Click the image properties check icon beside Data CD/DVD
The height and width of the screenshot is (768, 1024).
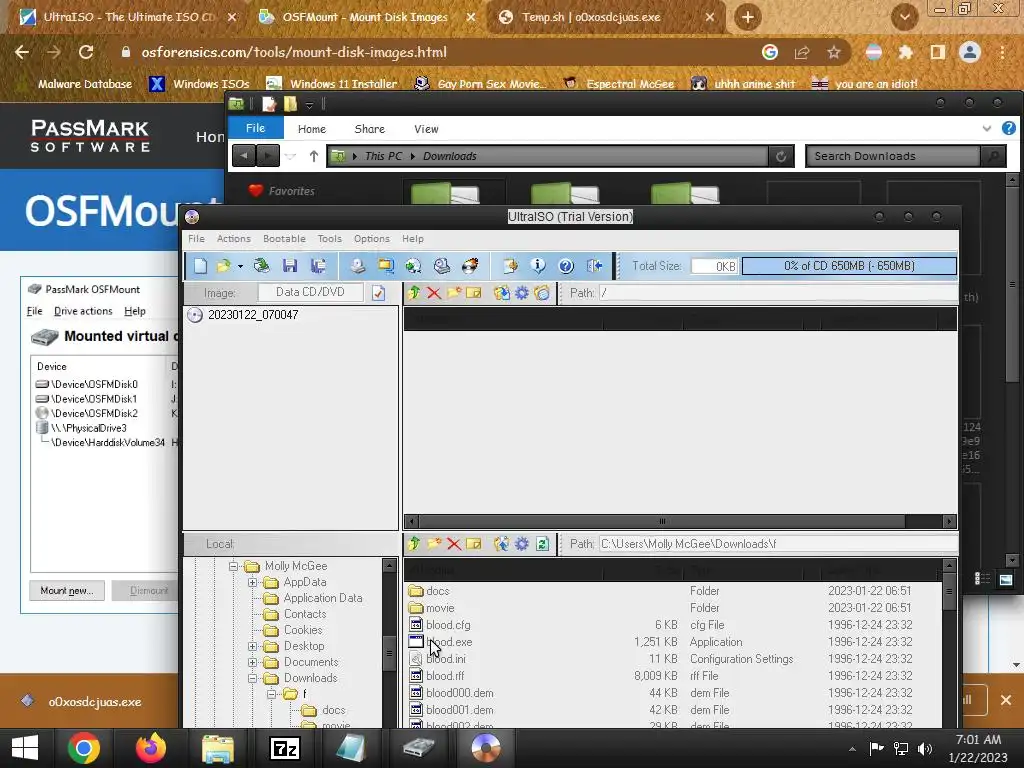pyautogui.click(x=378, y=293)
